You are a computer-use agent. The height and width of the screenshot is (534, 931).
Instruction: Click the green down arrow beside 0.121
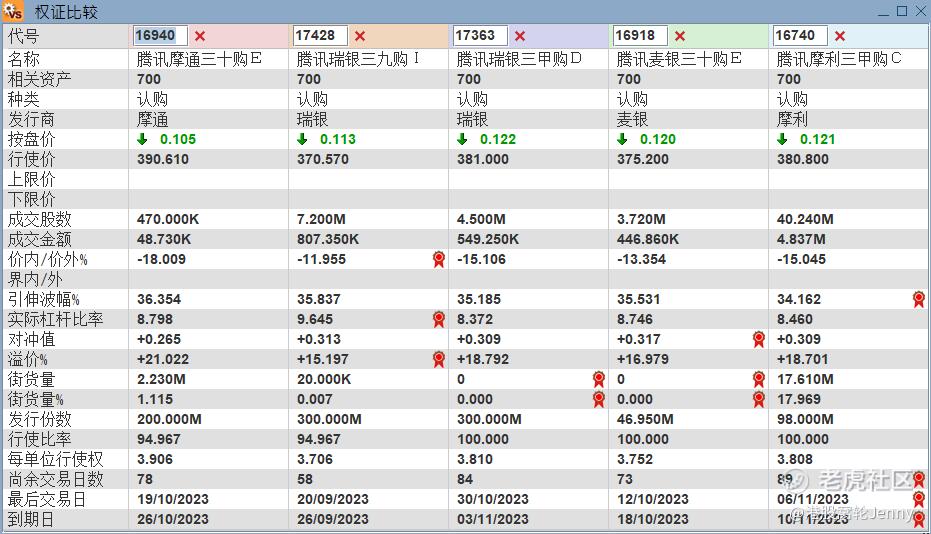tap(782, 140)
